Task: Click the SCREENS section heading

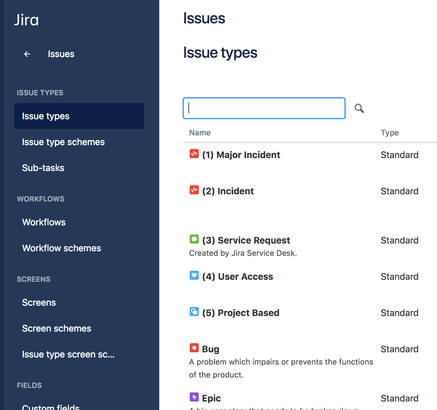Action: [34, 279]
